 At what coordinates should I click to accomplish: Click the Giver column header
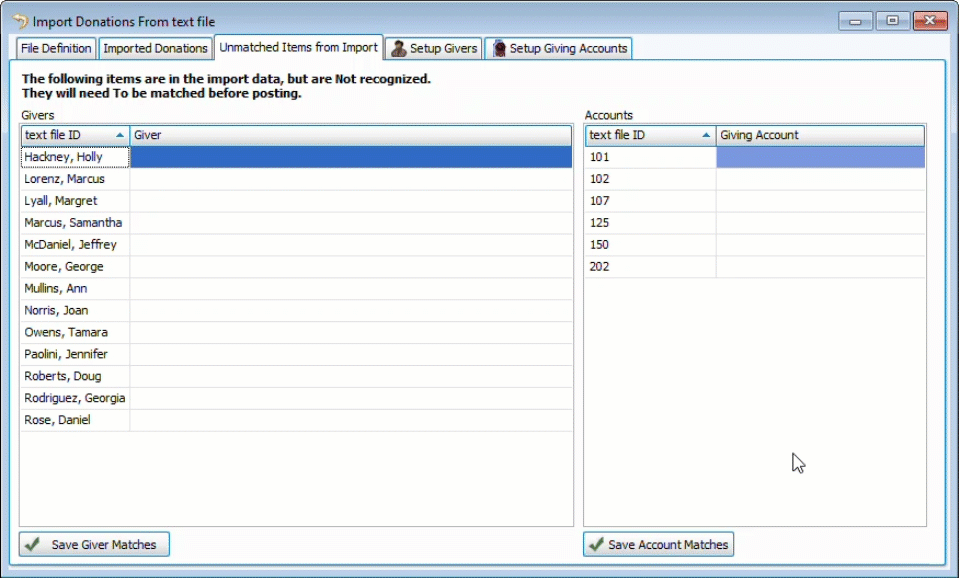(350, 135)
